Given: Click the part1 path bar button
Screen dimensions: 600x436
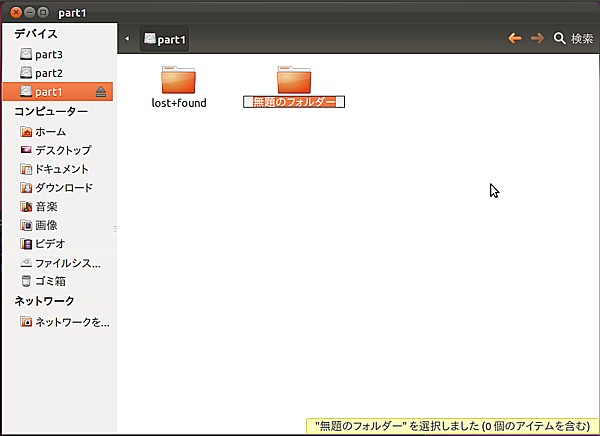Looking at the screenshot, I should (x=165, y=39).
